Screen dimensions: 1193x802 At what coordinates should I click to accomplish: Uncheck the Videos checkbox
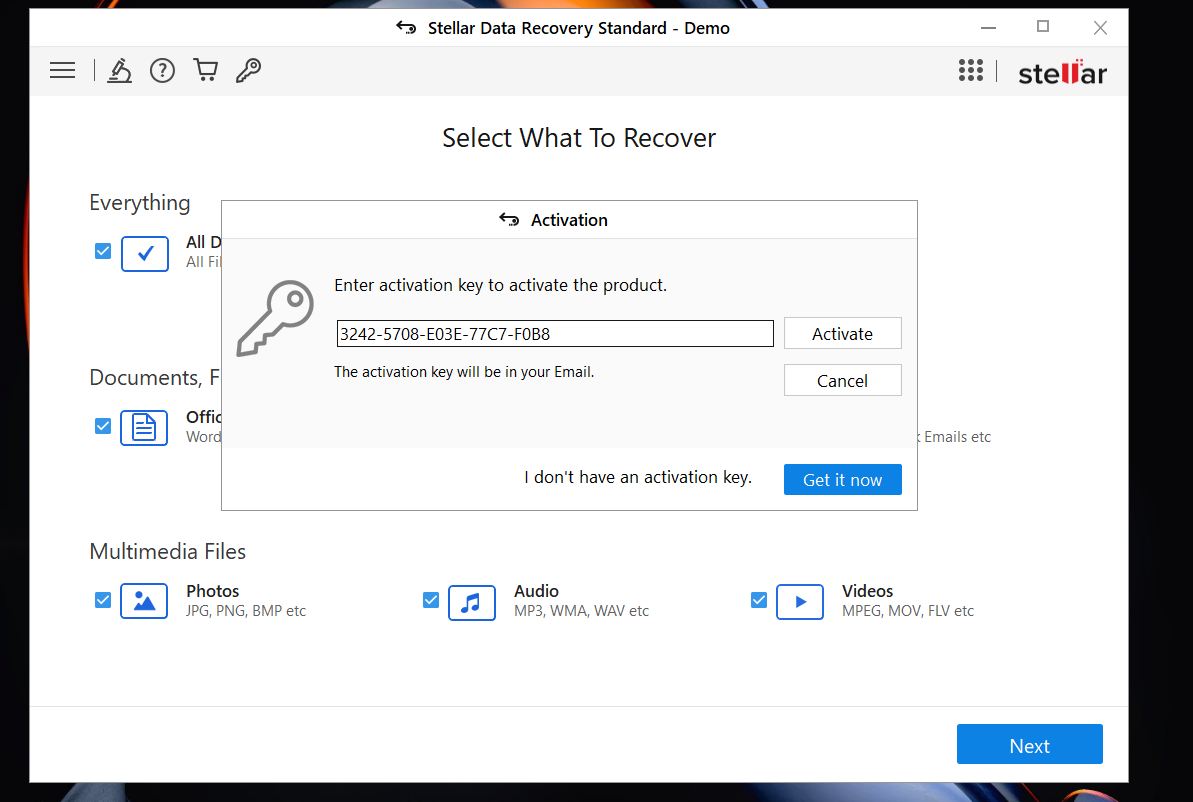tap(759, 600)
